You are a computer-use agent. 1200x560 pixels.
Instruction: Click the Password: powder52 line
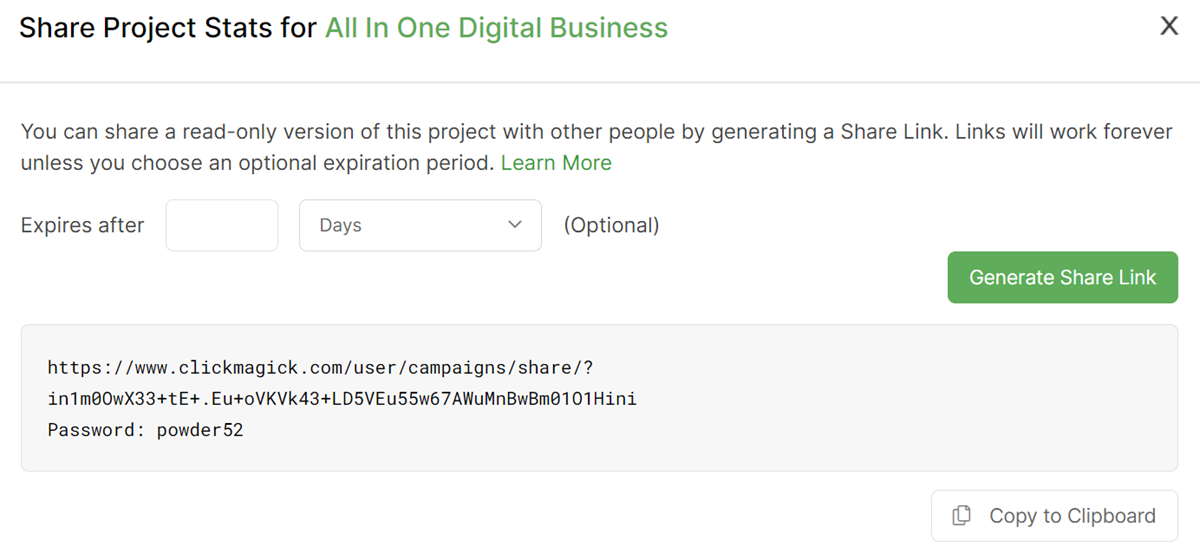[x=145, y=430]
